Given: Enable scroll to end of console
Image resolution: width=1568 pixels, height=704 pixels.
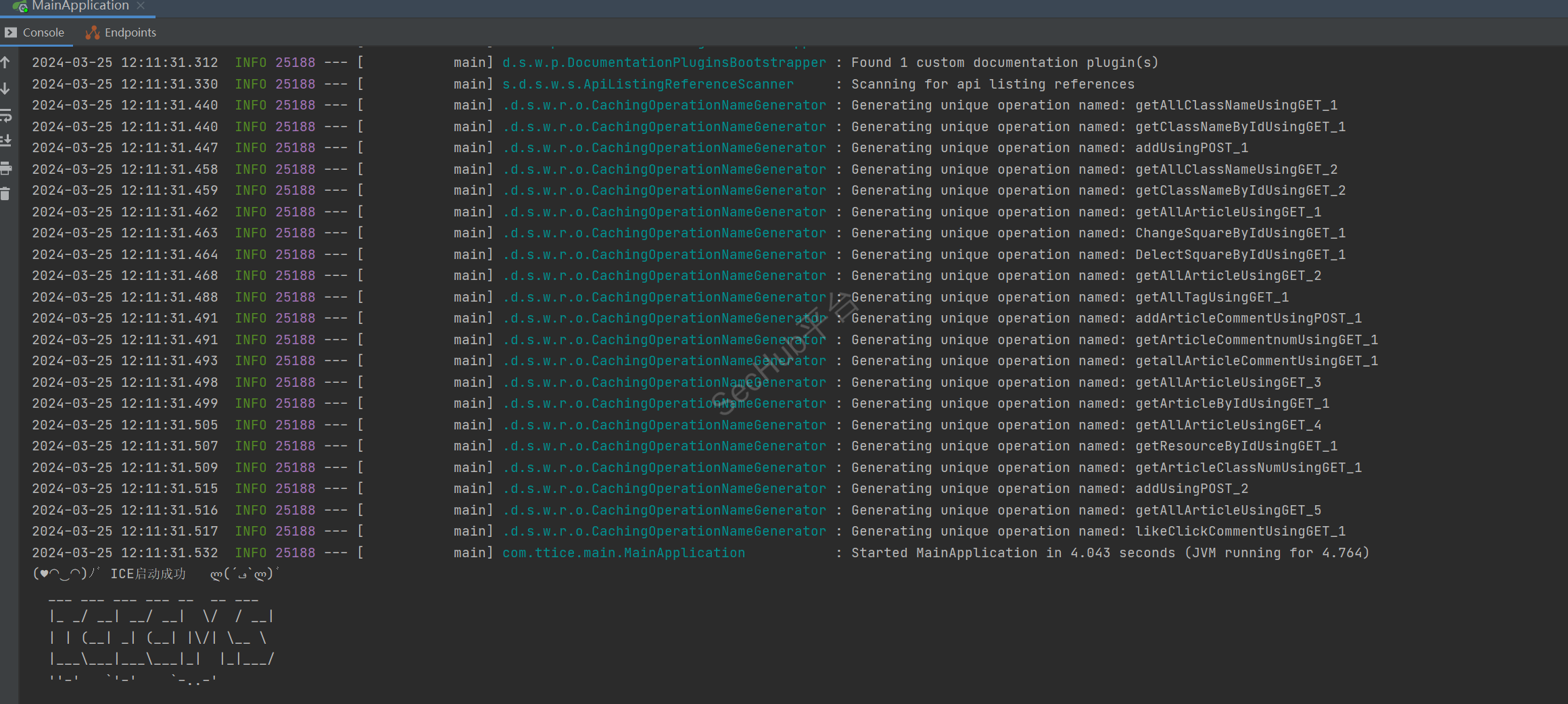Looking at the screenshot, I should pyautogui.click(x=5, y=141).
